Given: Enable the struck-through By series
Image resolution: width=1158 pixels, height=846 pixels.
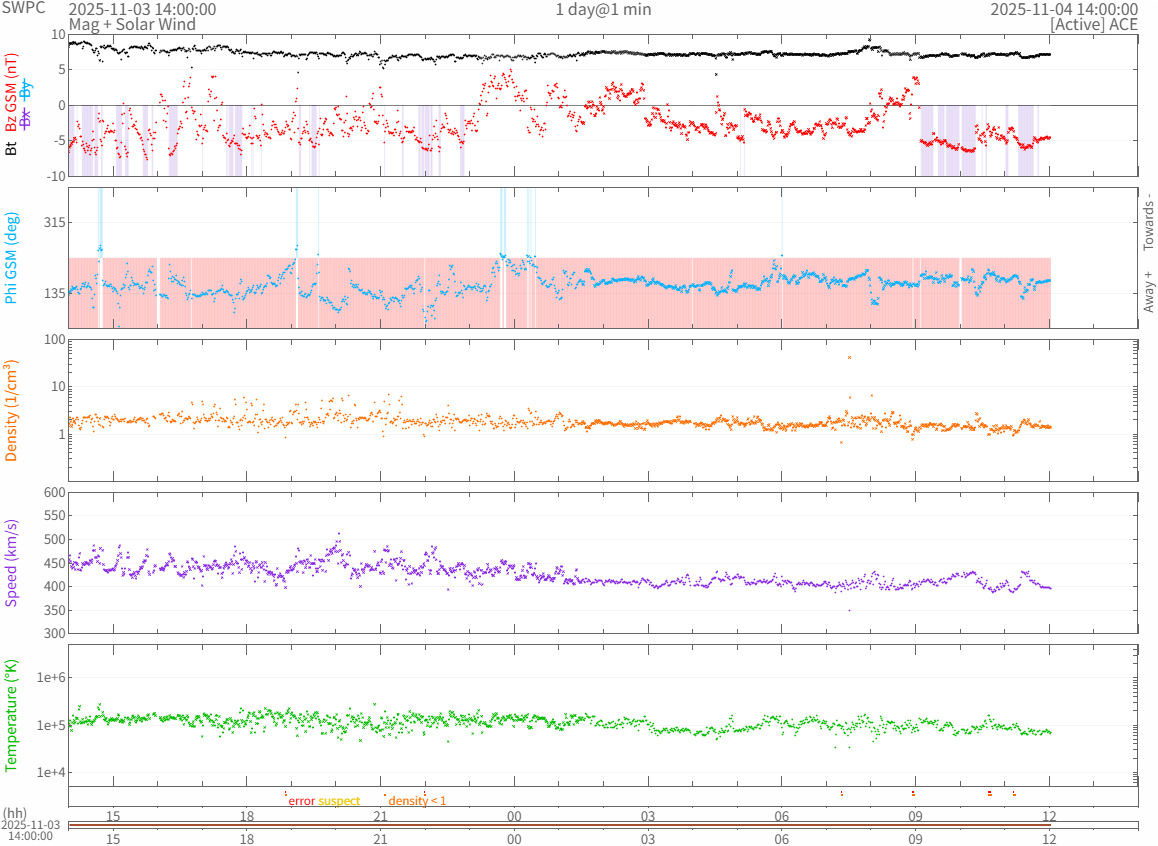Looking at the screenshot, I should (26, 88).
